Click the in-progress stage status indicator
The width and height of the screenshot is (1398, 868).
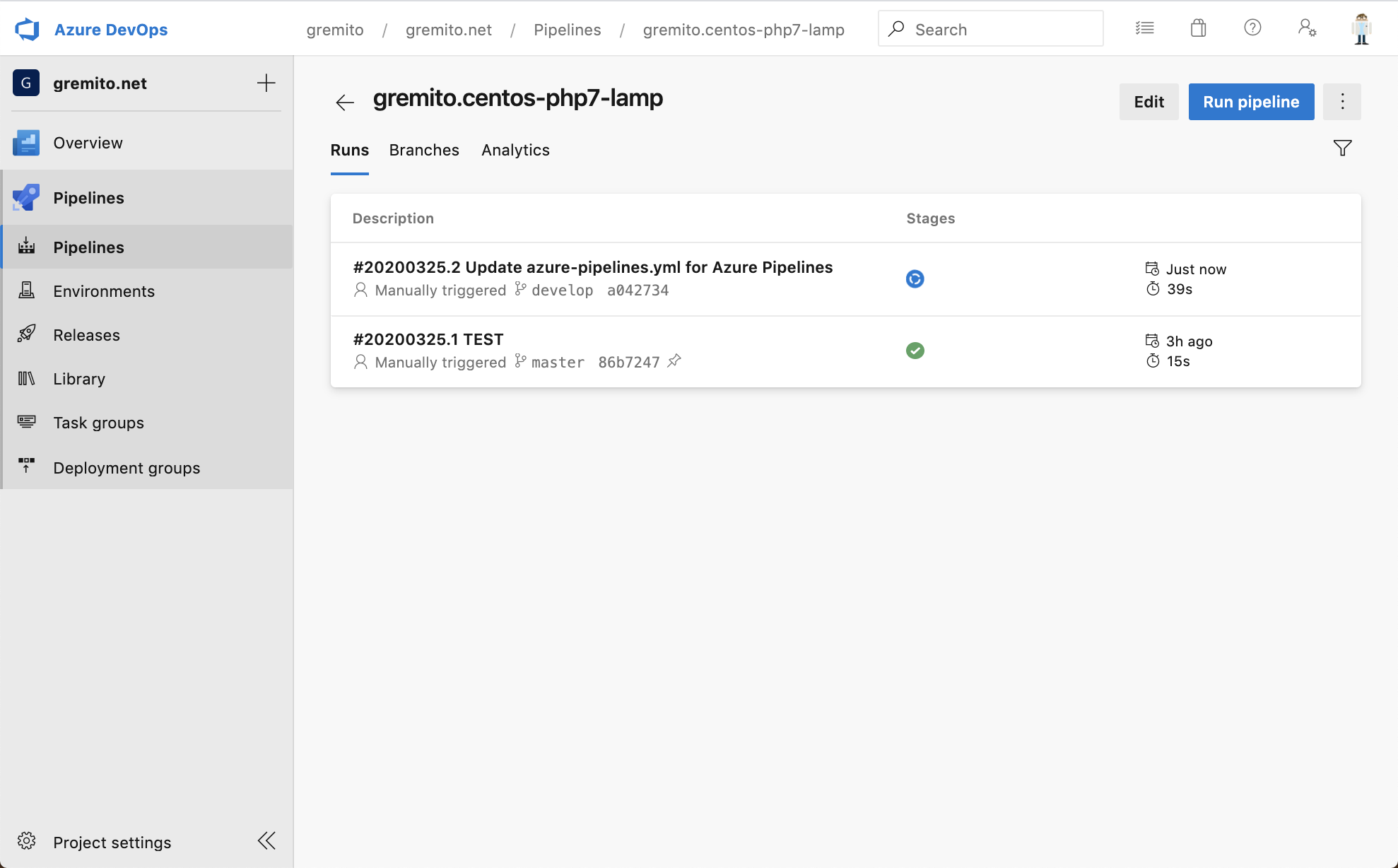(x=915, y=279)
